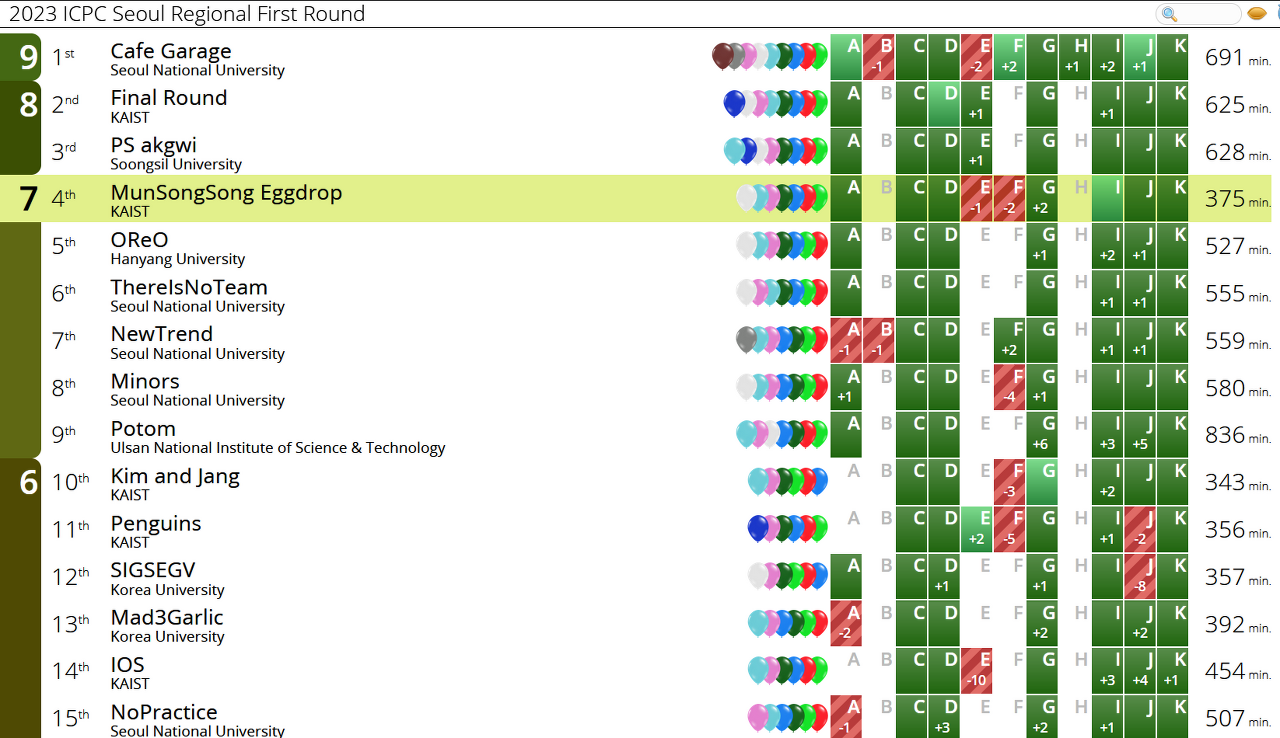Screen dimensions: 1280x738
Task: Click the 2023 ICPC Seoul Regional First Round title
Action: [x=187, y=14]
